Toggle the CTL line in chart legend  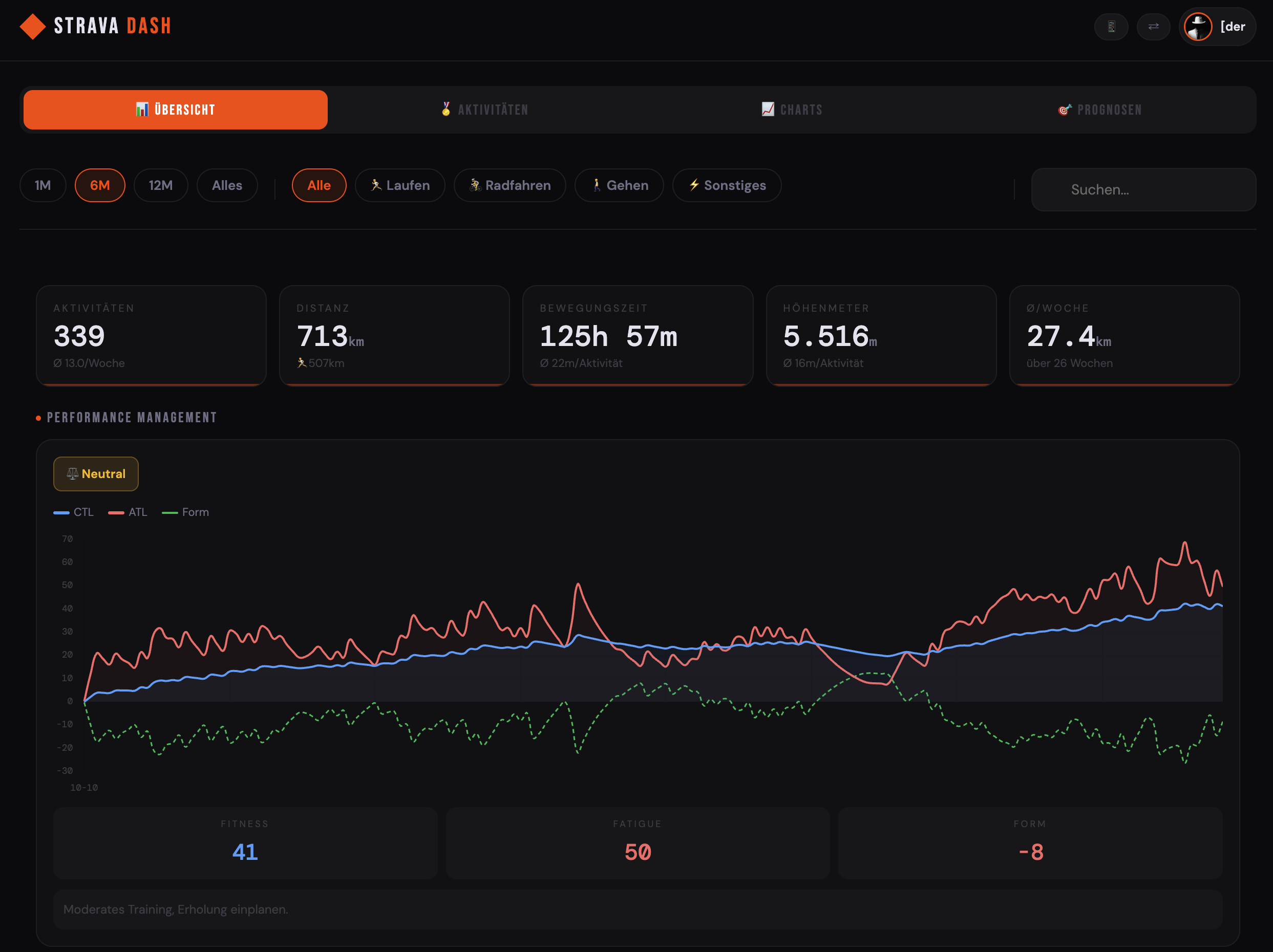[74, 512]
